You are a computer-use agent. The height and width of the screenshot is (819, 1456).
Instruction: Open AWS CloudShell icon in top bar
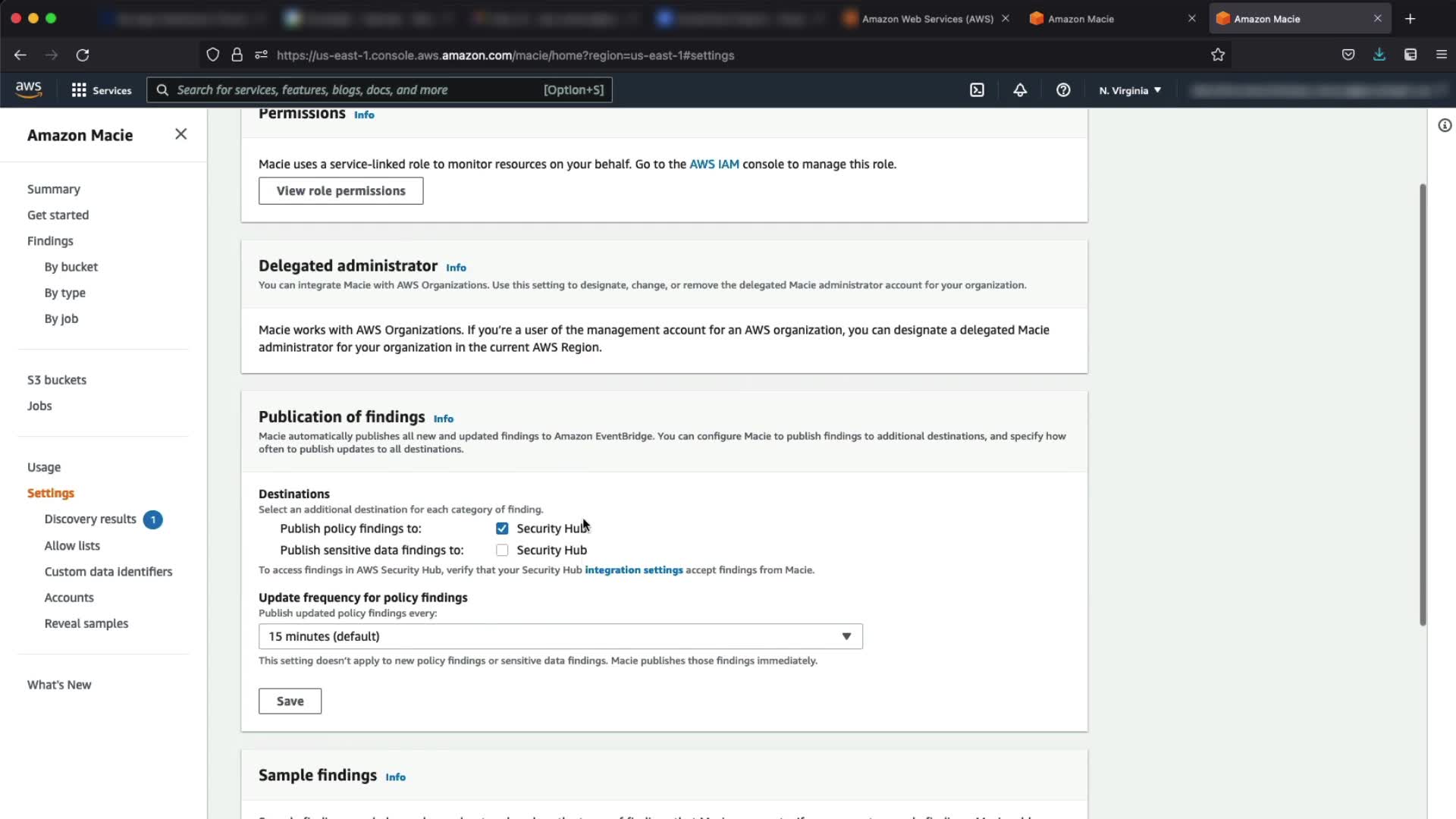977,90
